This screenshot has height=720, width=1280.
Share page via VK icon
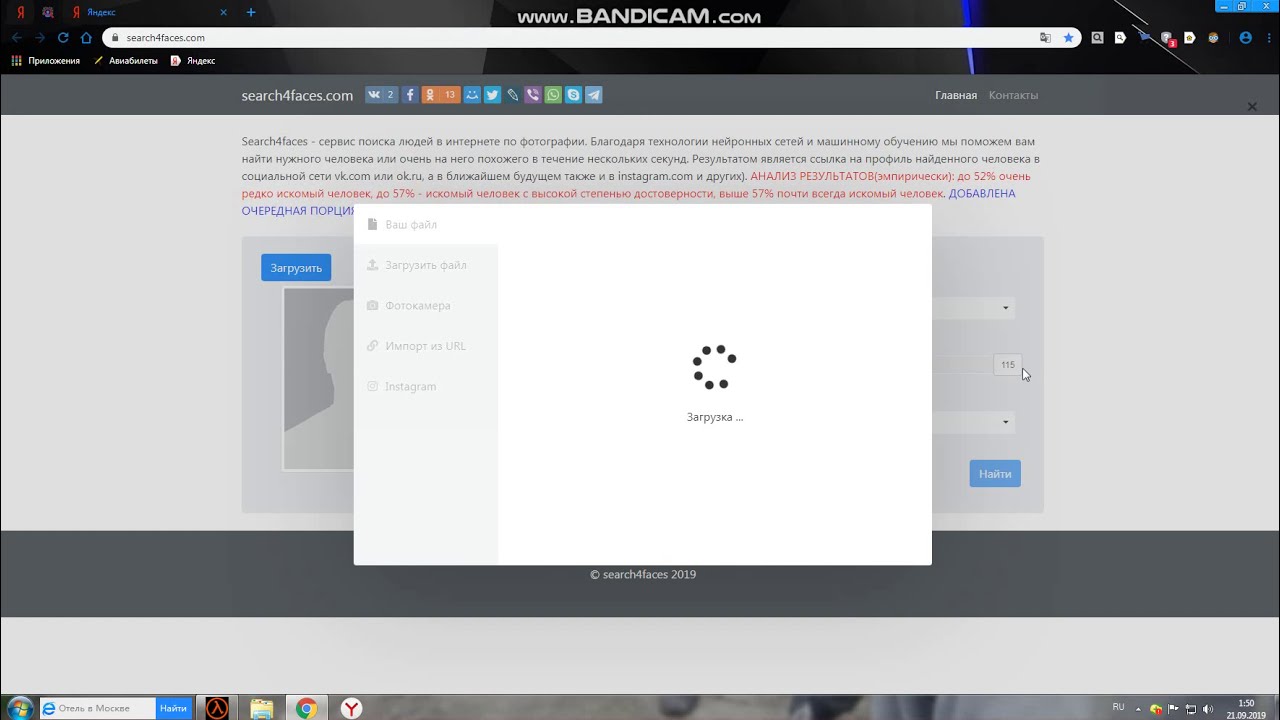(x=381, y=95)
